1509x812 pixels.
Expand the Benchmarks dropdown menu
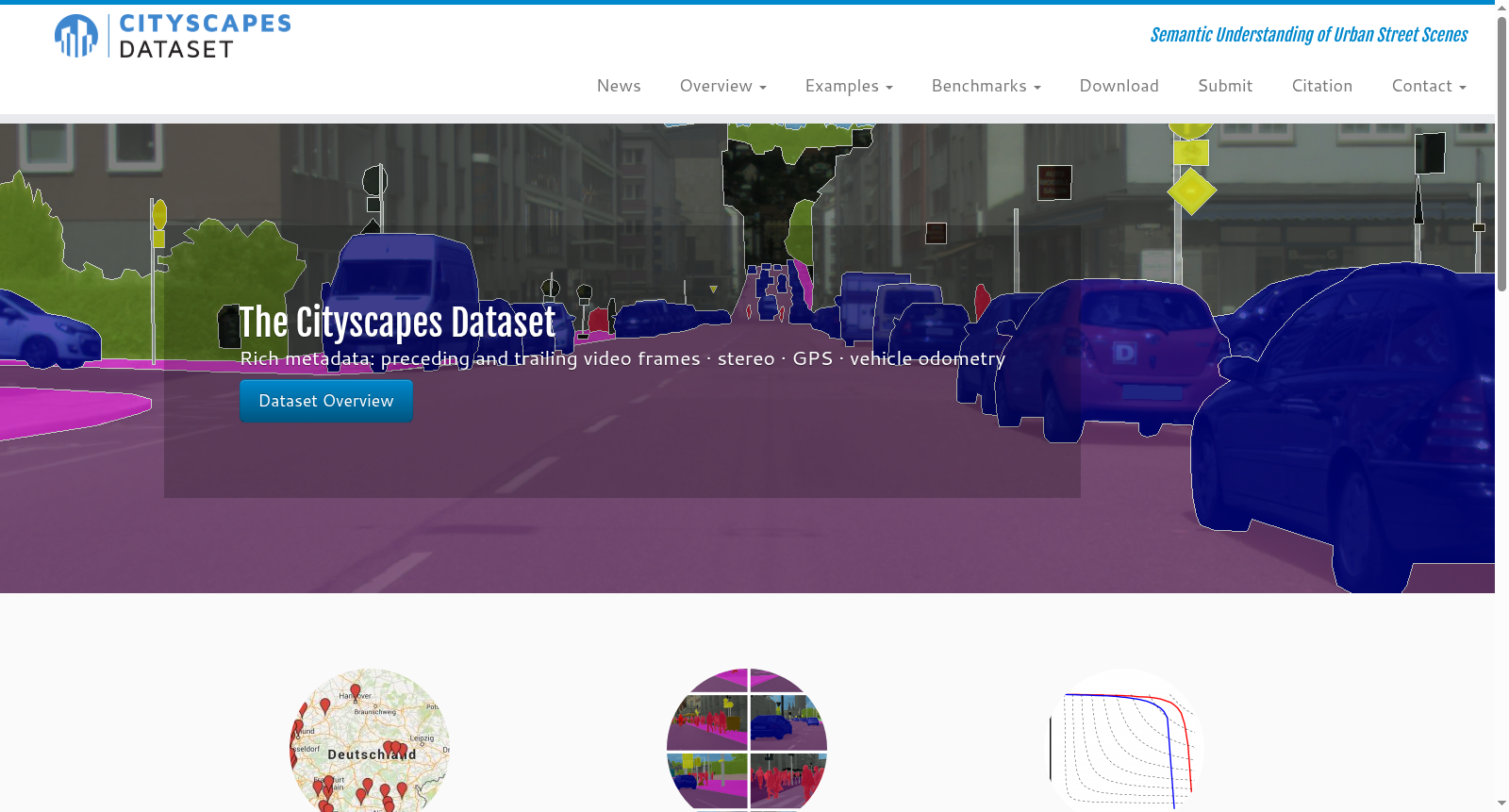987,86
